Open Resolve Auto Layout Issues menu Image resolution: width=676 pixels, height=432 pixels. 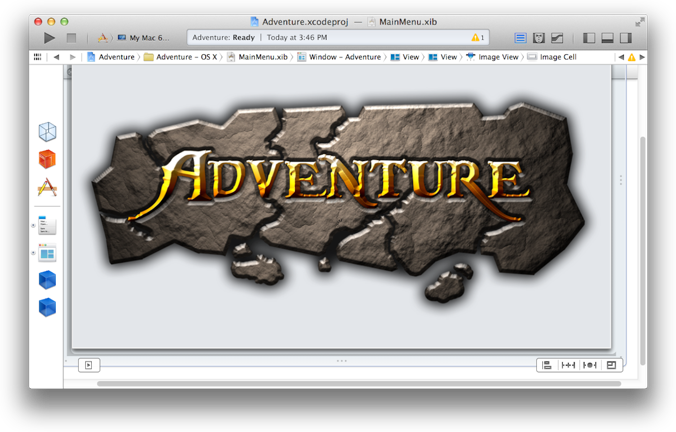(590, 365)
